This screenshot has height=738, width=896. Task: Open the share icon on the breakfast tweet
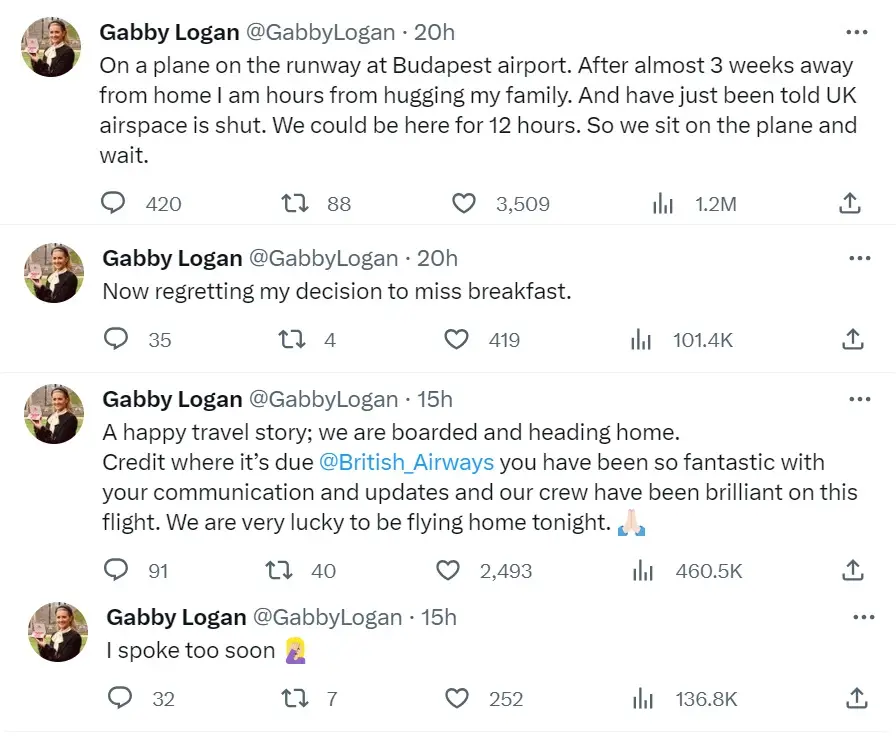pyautogui.click(x=851, y=339)
